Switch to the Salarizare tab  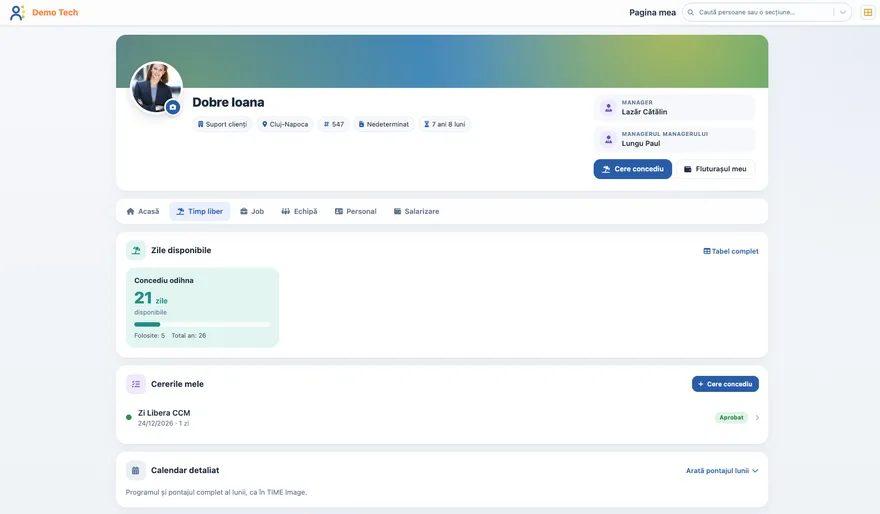coord(416,212)
